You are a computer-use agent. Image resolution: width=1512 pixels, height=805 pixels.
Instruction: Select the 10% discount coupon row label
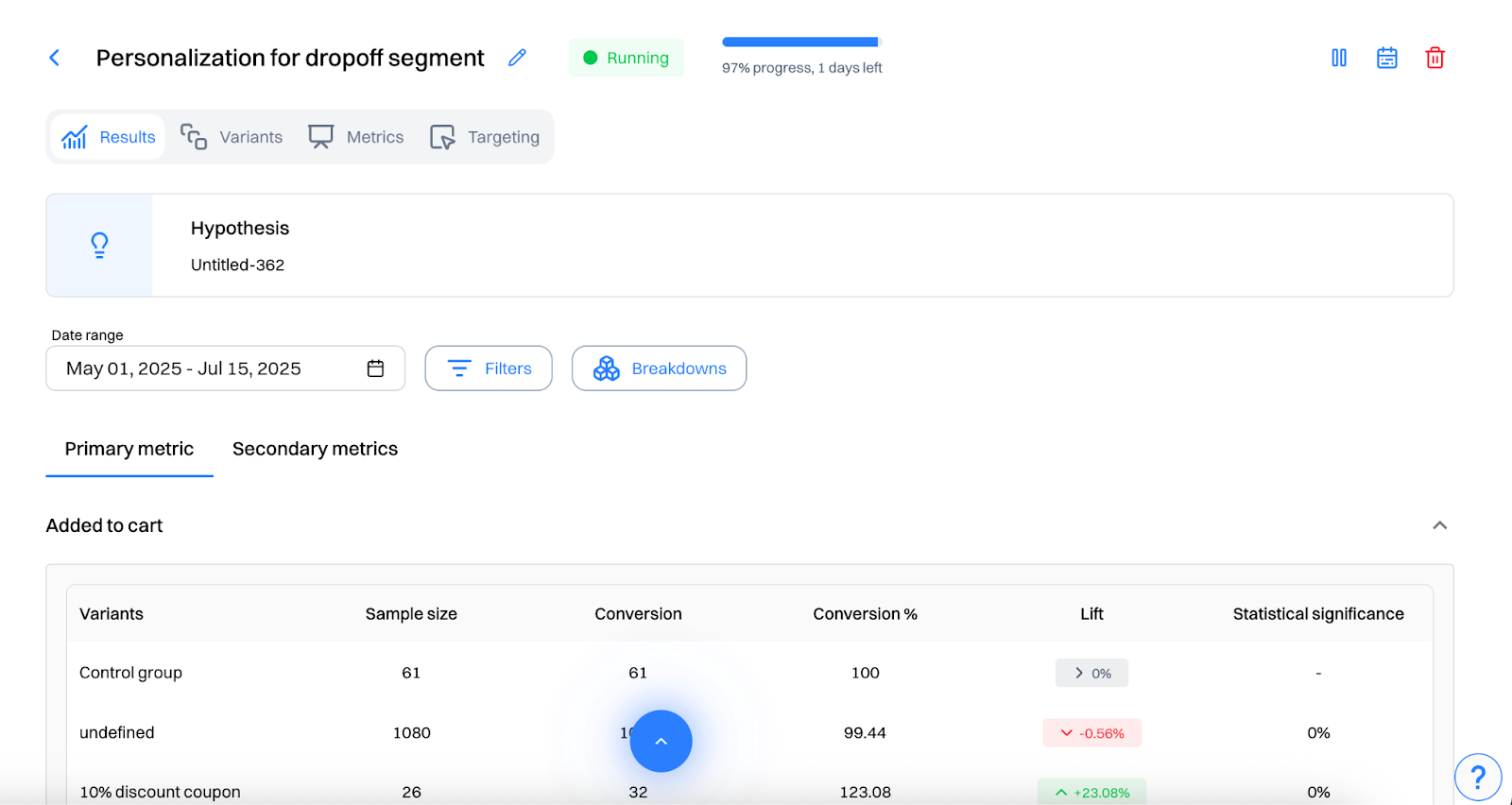click(x=160, y=792)
